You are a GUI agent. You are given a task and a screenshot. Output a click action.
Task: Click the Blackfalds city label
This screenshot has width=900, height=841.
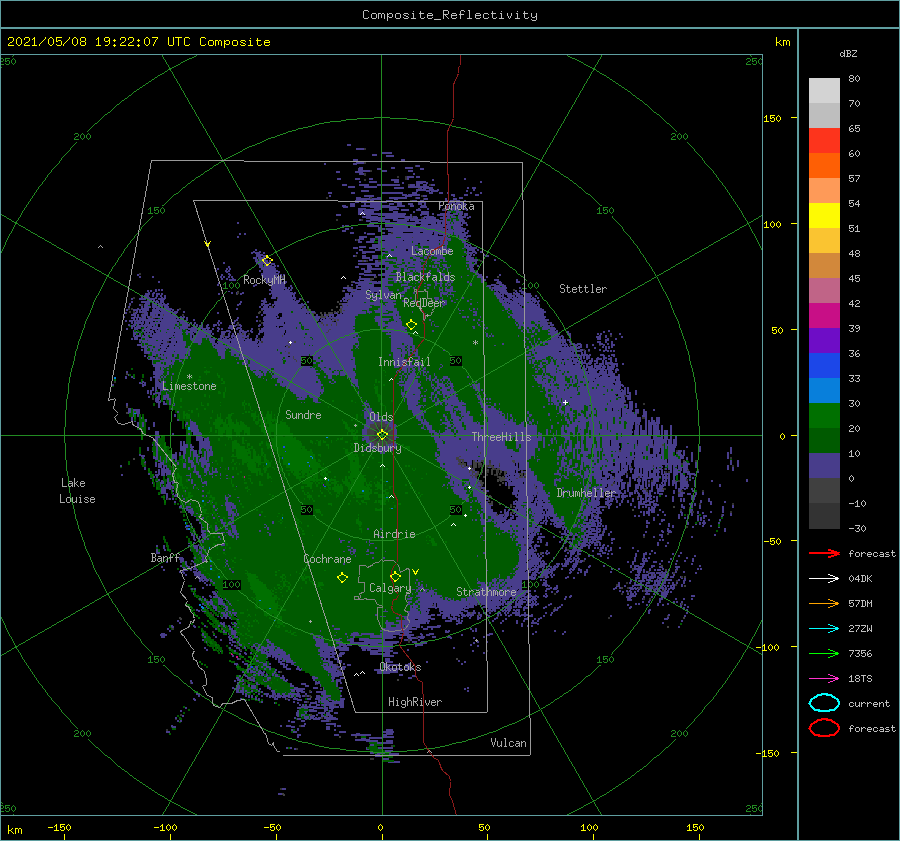[425, 277]
